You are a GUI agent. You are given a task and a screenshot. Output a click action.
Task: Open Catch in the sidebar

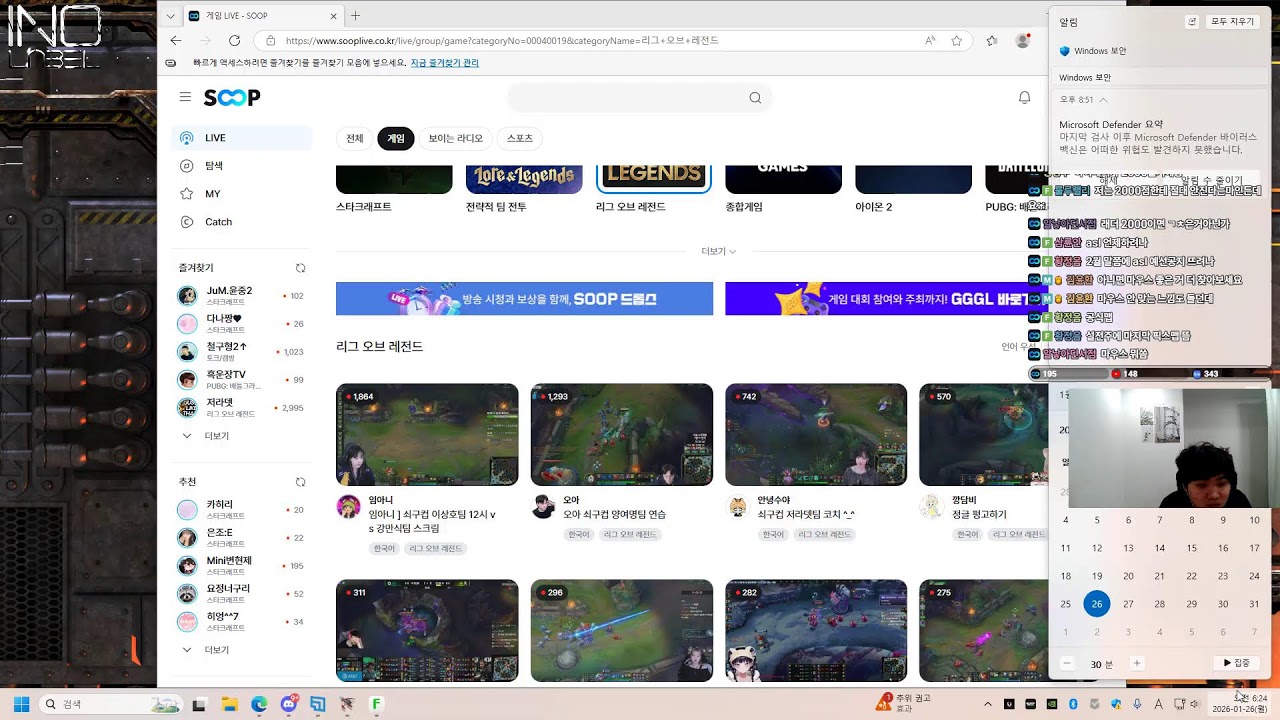242,222
